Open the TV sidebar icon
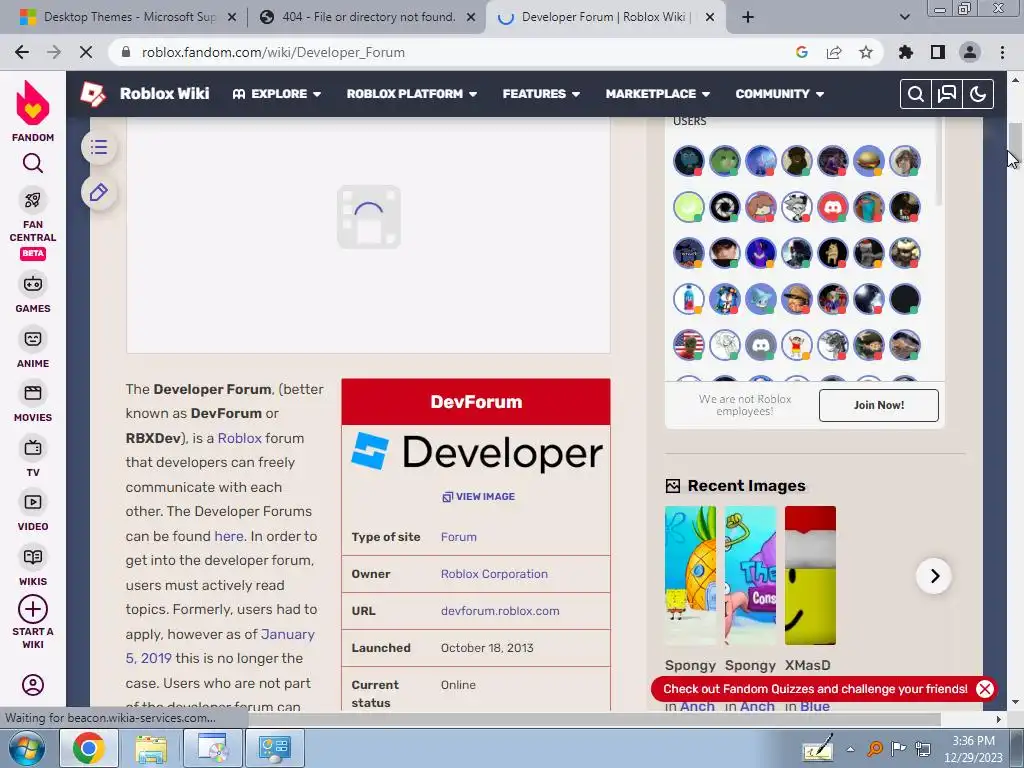This screenshot has width=1024, height=768. tap(33, 448)
